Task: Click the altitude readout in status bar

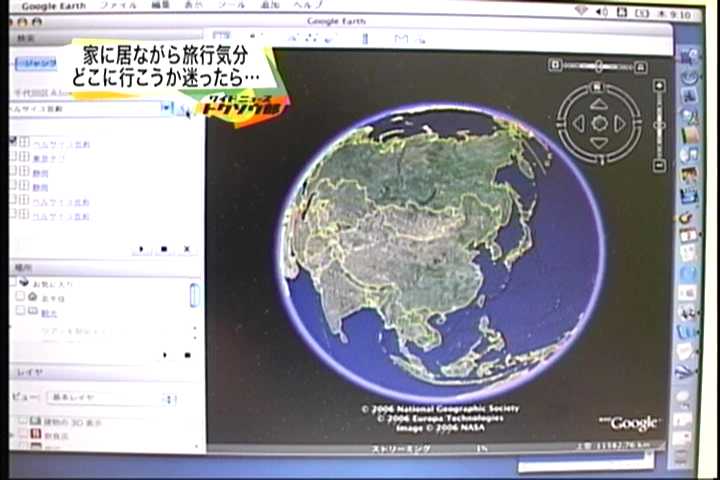Action: coord(614,446)
